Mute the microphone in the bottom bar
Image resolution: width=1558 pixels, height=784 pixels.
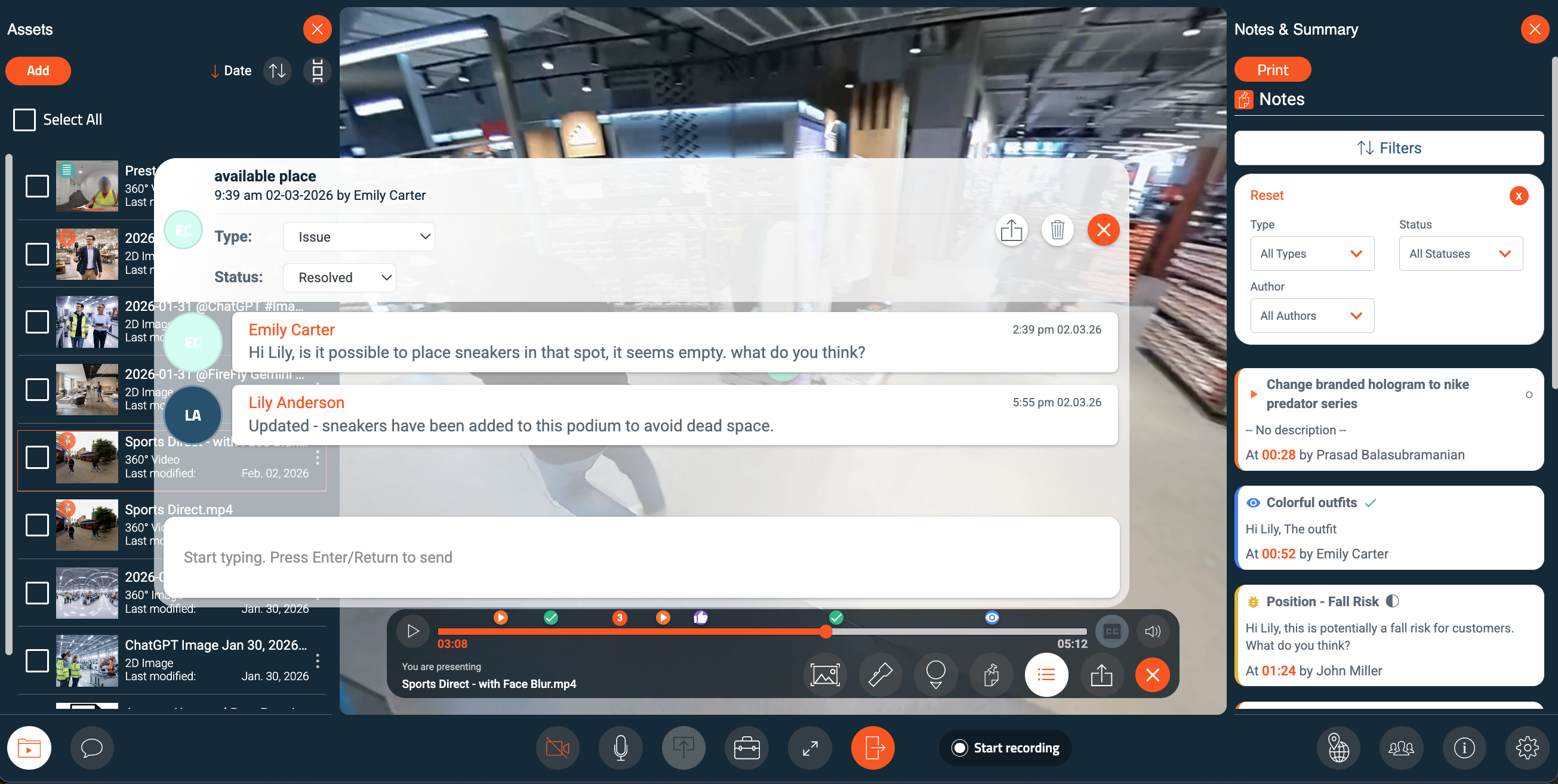coord(621,748)
